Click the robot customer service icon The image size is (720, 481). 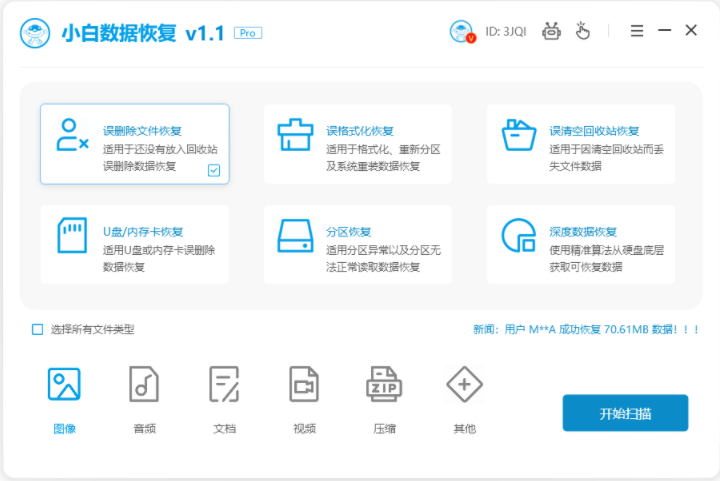(x=552, y=31)
